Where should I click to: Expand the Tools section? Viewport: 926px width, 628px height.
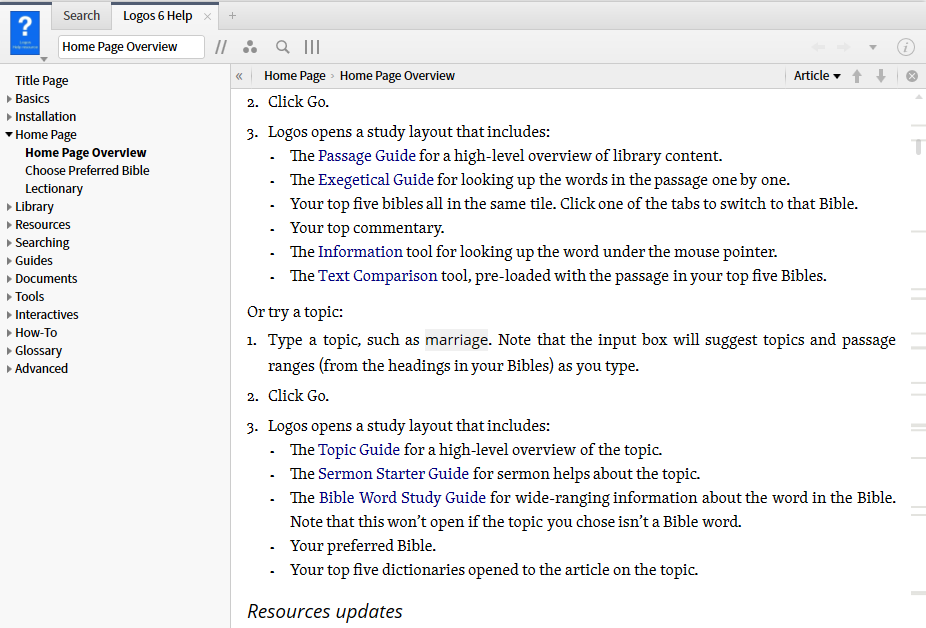[x=9, y=297]
